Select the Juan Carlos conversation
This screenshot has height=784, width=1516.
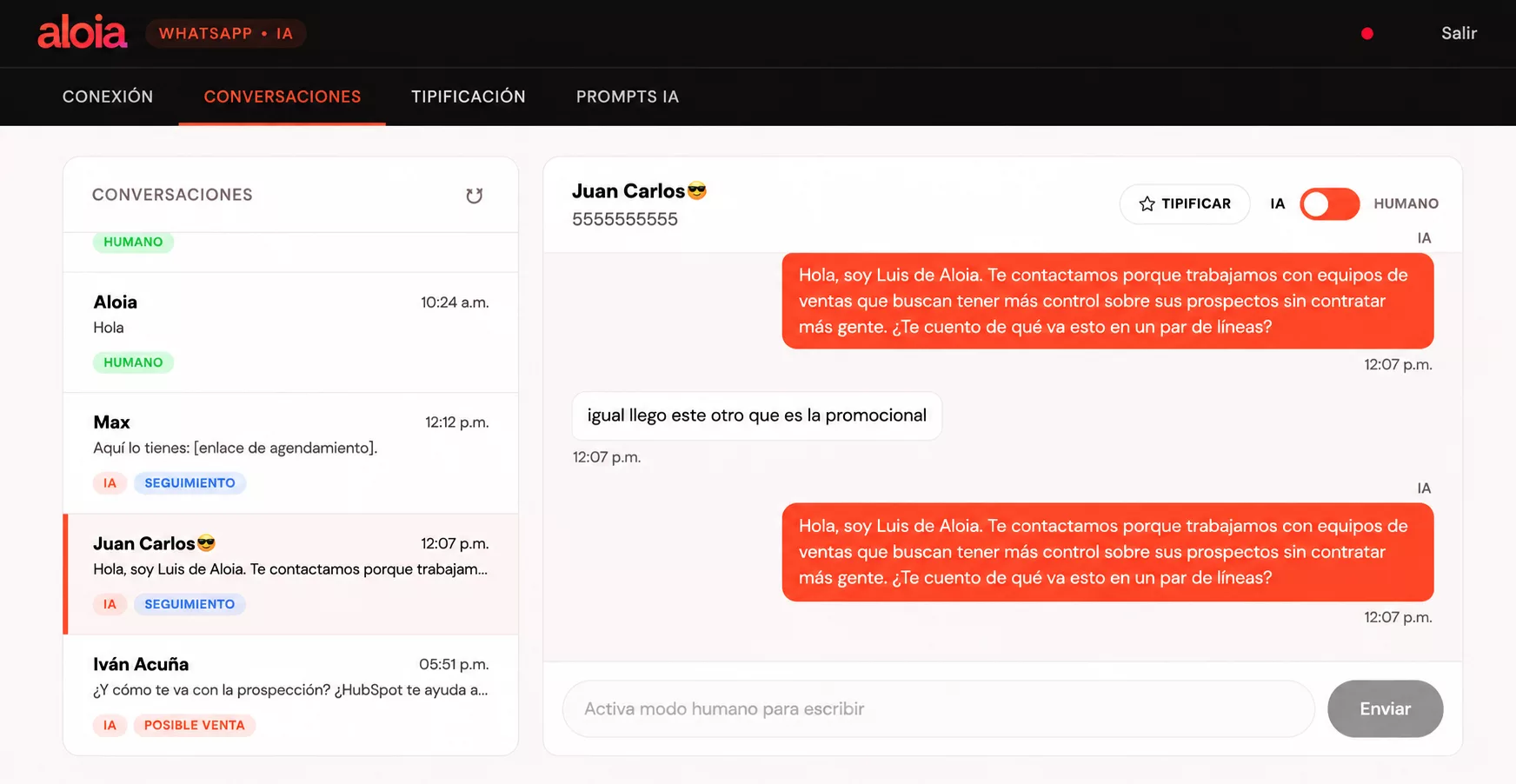point(291,574)
